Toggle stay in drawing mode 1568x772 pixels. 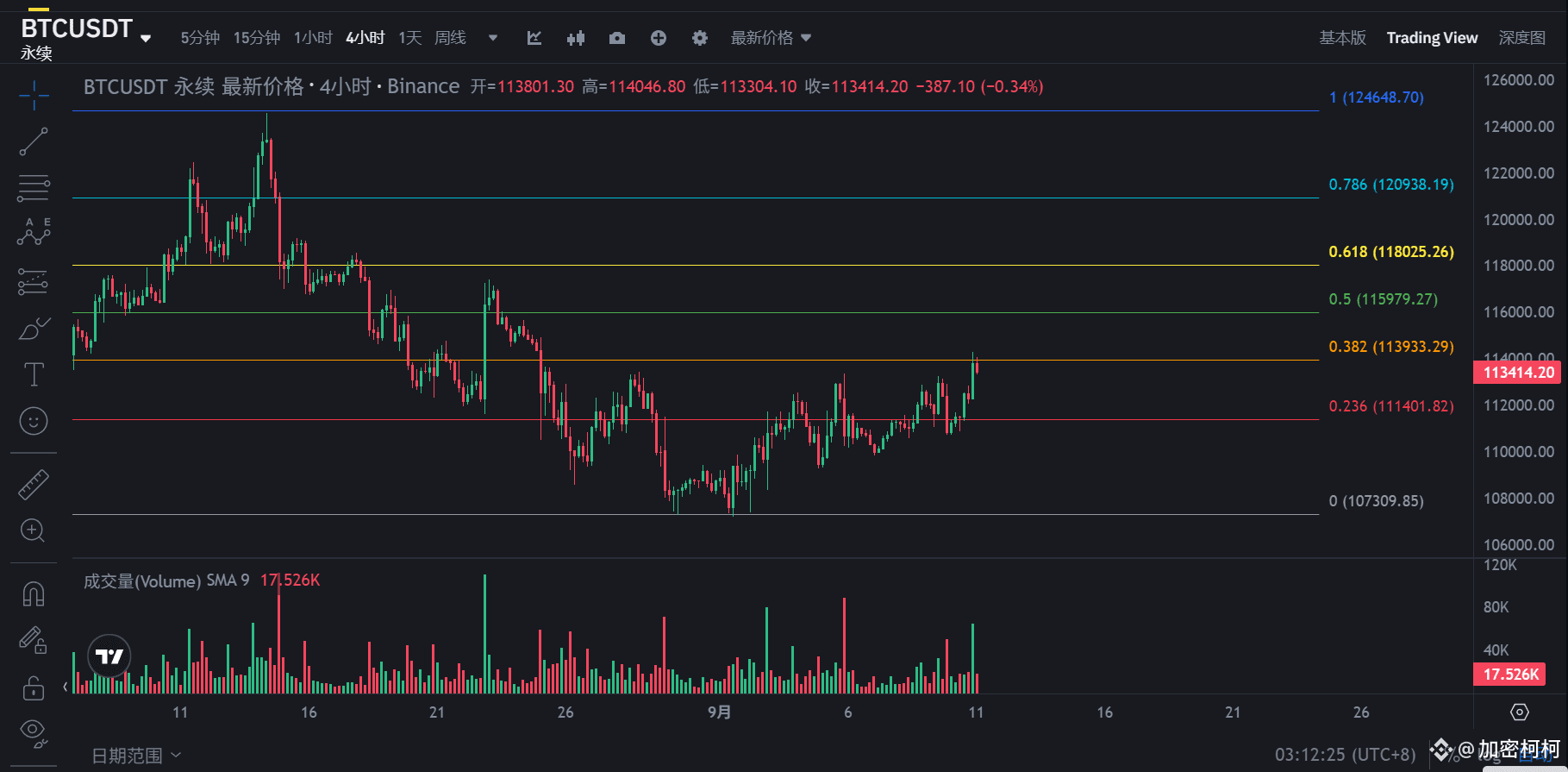point(34,640)
